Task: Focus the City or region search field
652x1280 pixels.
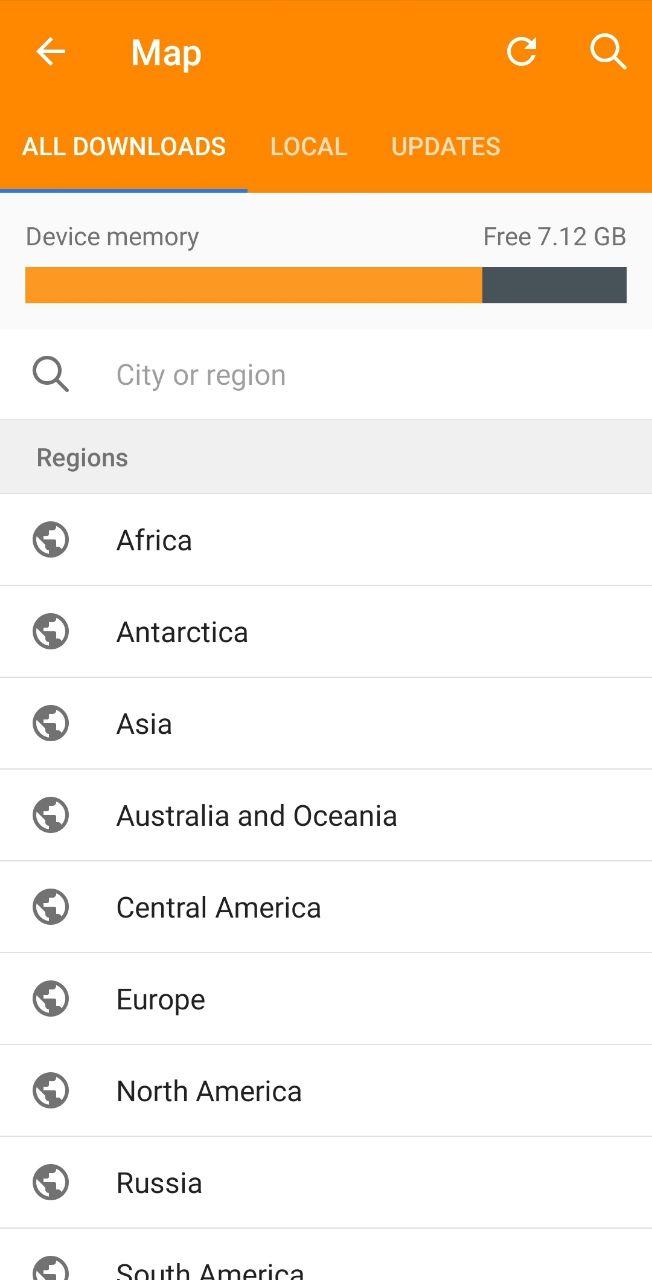Action: point(326,375)
